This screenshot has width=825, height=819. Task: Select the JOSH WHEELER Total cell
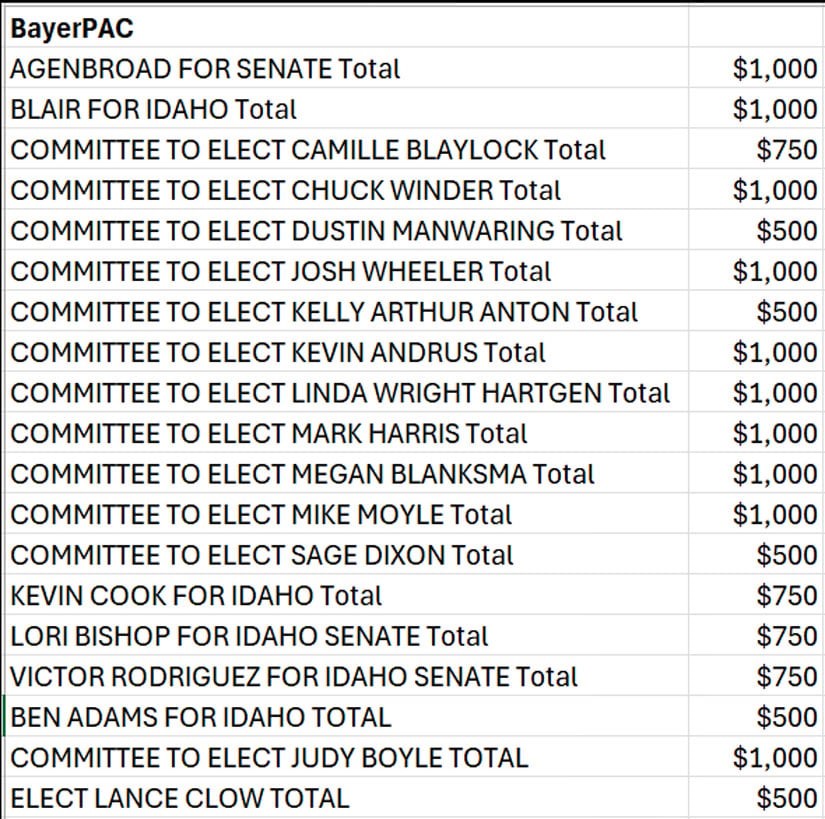(281, 271)
